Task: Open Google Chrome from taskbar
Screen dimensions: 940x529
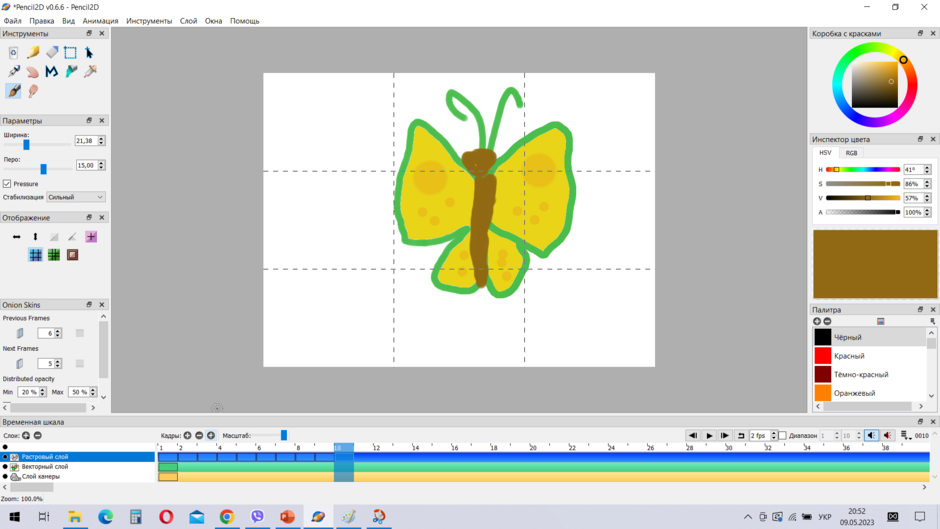Action: [227, 516]
